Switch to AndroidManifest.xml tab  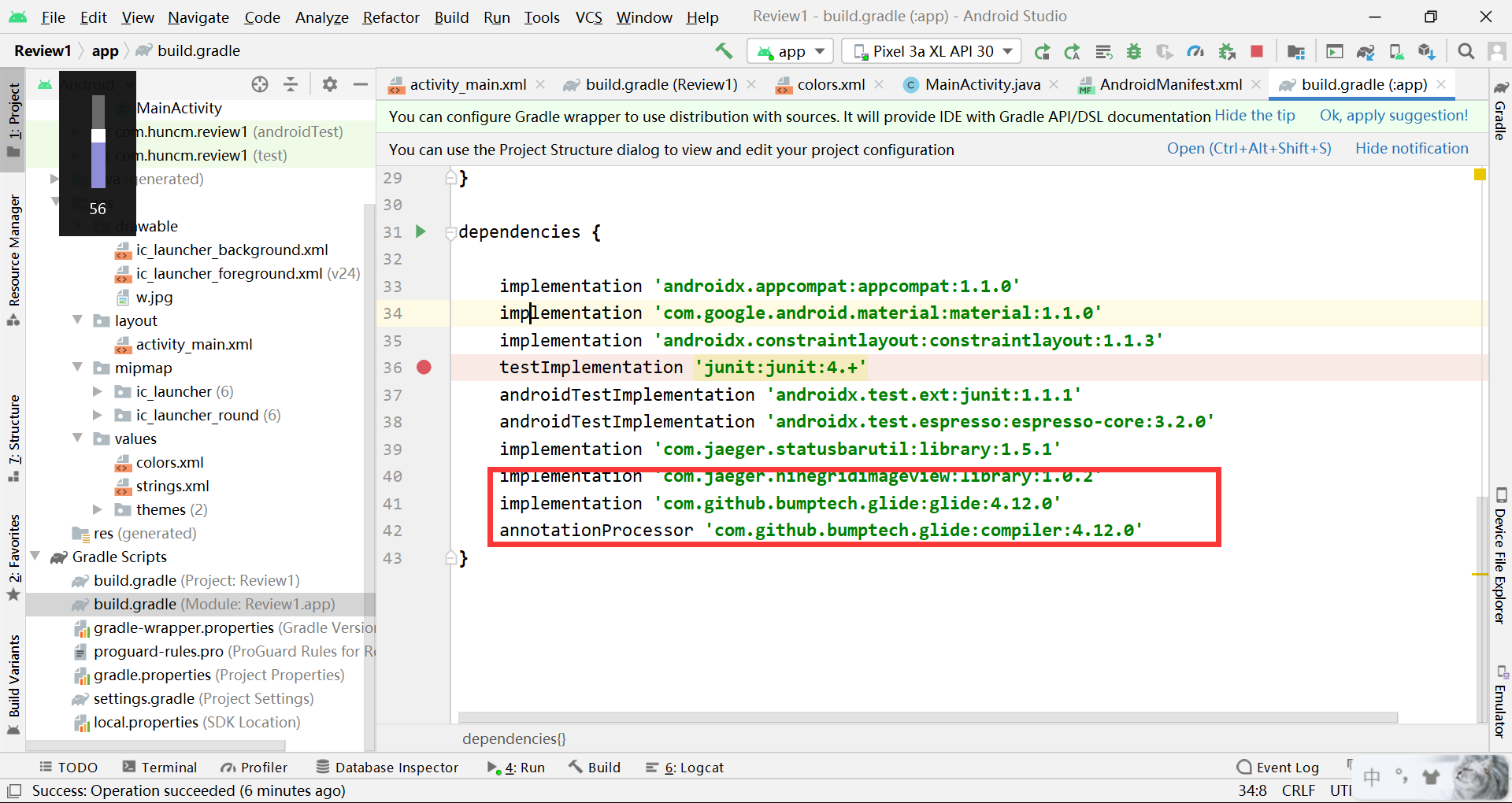click(1170, 84)
